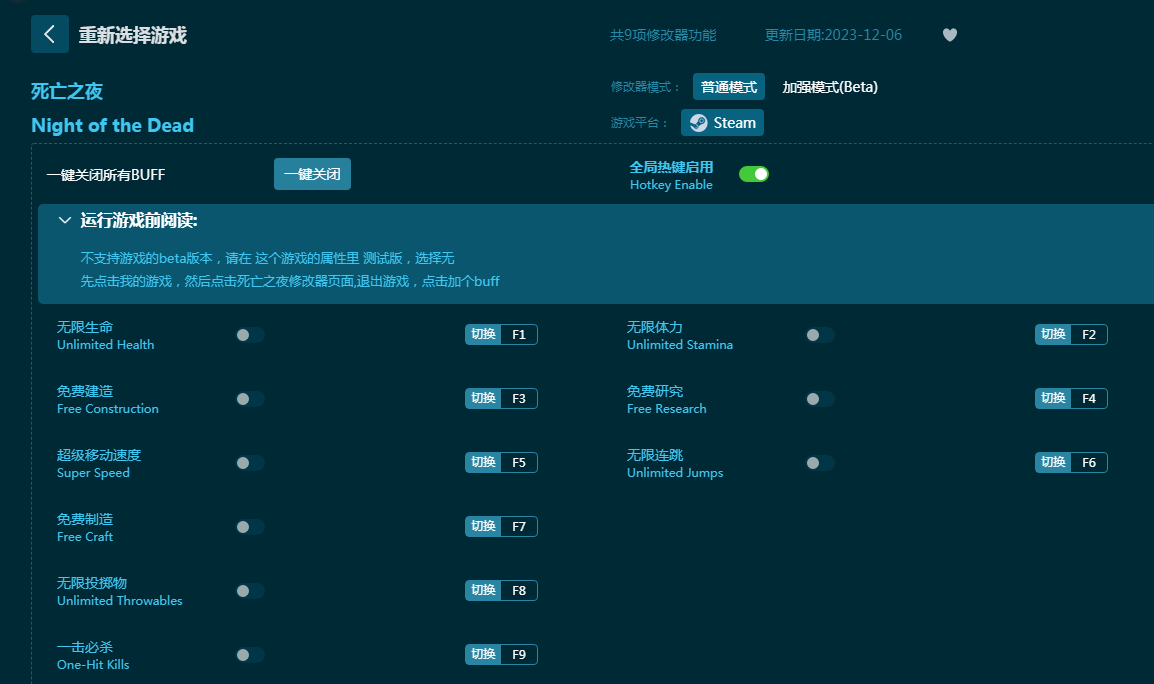
Task: Collapse the 运行游戏前阅读 section chevron
Action: click(x=65, y=220)
